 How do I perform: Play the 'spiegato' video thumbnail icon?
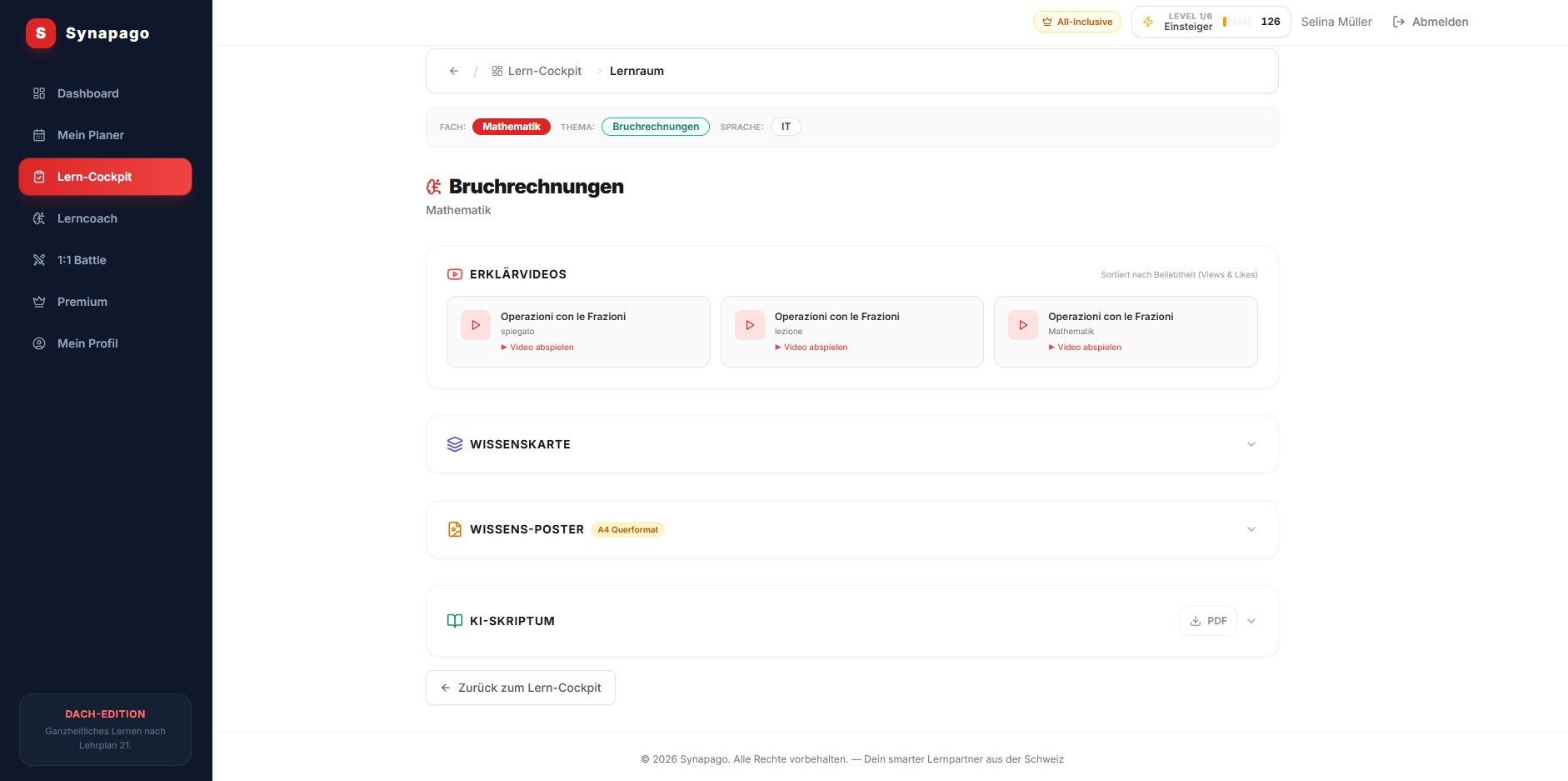476,325
